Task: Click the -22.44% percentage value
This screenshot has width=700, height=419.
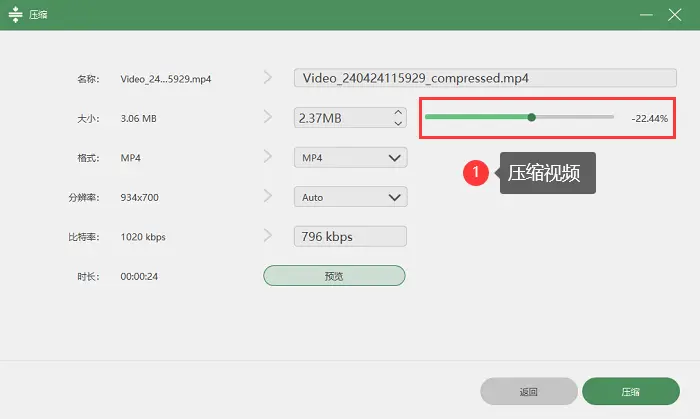Action: click(650, 118)
